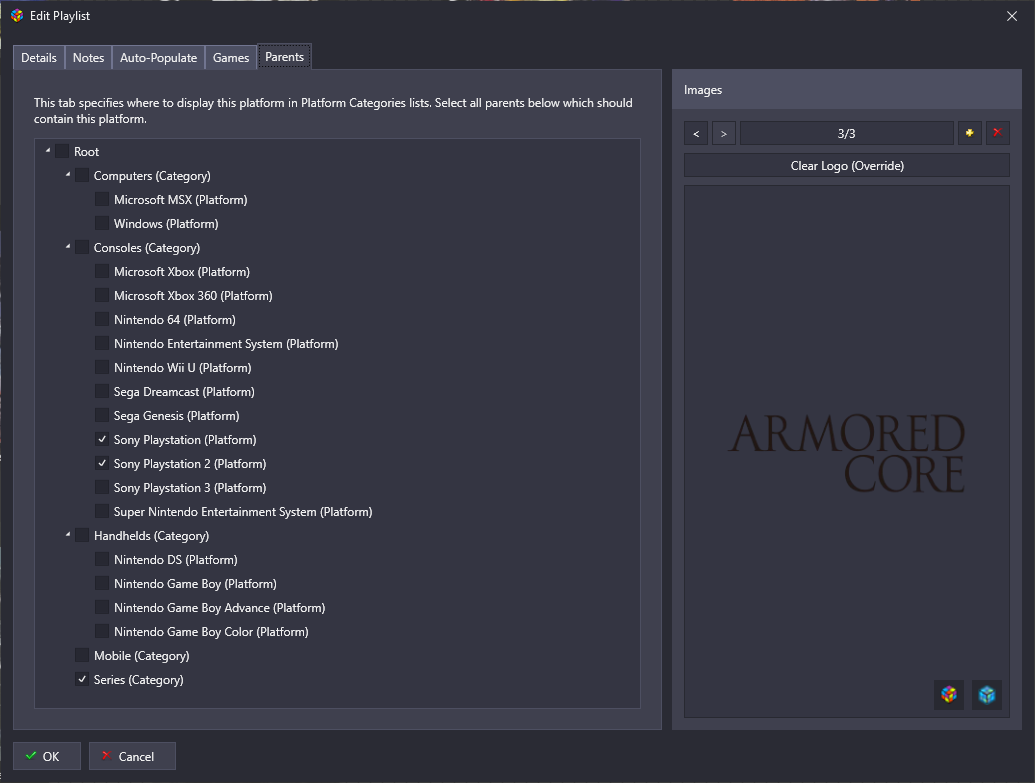Click the multicolored LaunchBox cube icon
The height and width of the screenshot is (783, 1035).
[949, 694]
